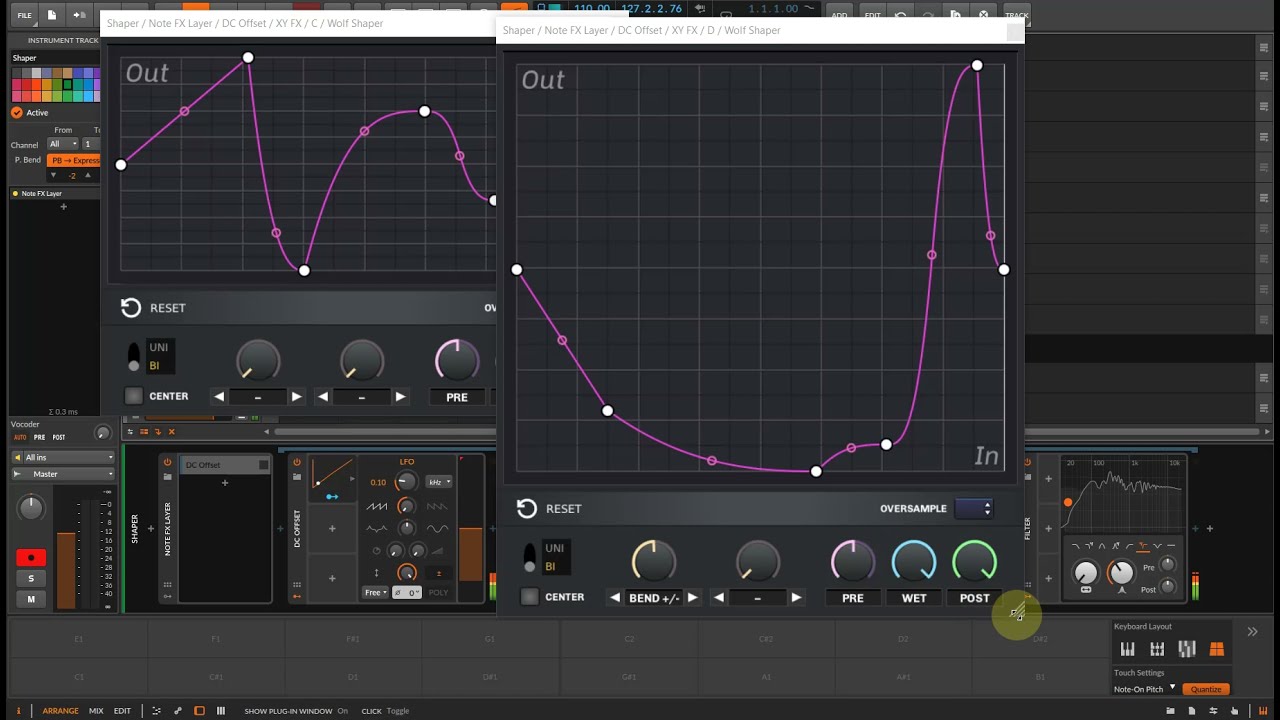Enable POLY mode on the LFO

tap(438, 592)
